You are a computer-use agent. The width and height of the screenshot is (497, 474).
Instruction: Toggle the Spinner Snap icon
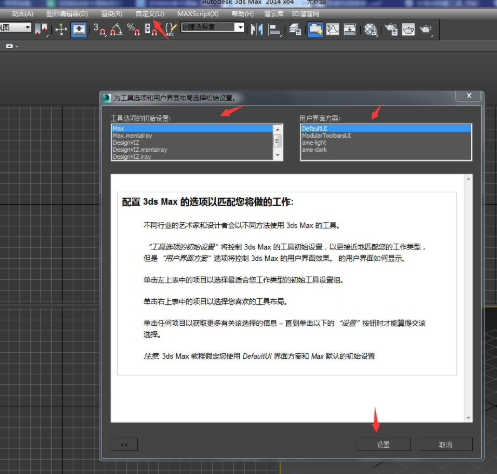point(151,29)
